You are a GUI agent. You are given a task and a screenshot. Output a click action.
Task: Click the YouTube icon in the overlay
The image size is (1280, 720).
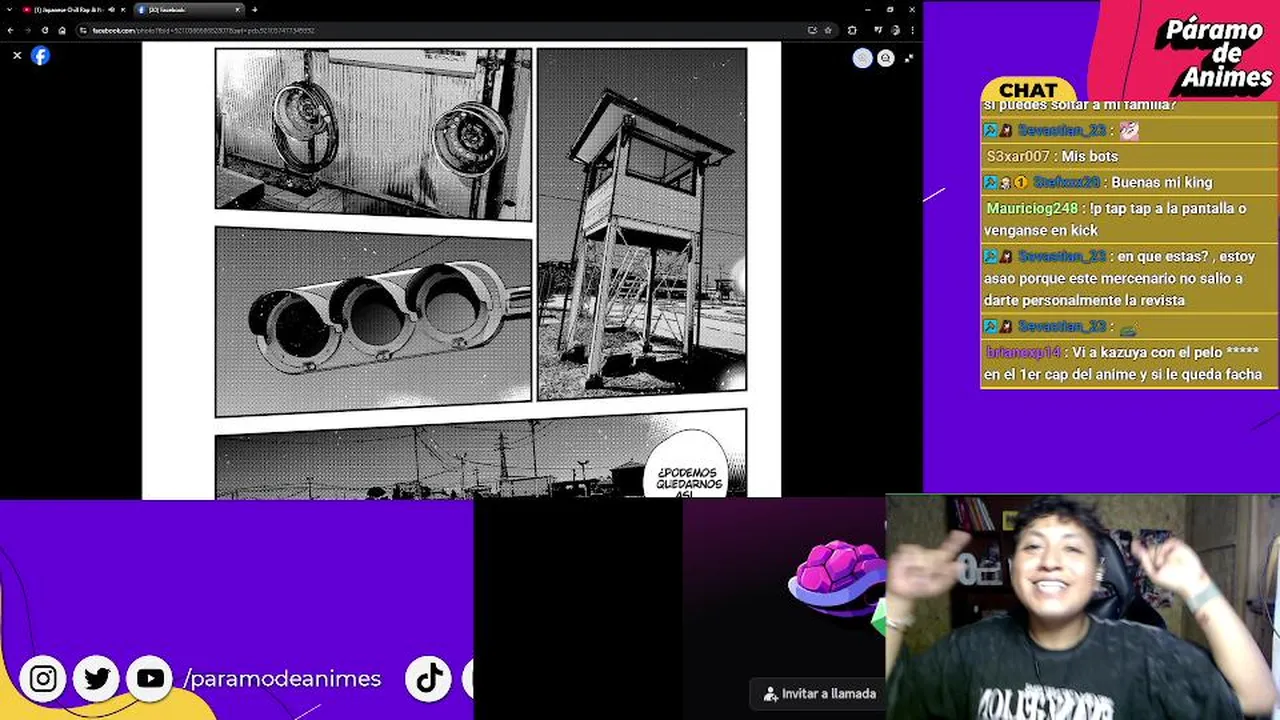150,679
